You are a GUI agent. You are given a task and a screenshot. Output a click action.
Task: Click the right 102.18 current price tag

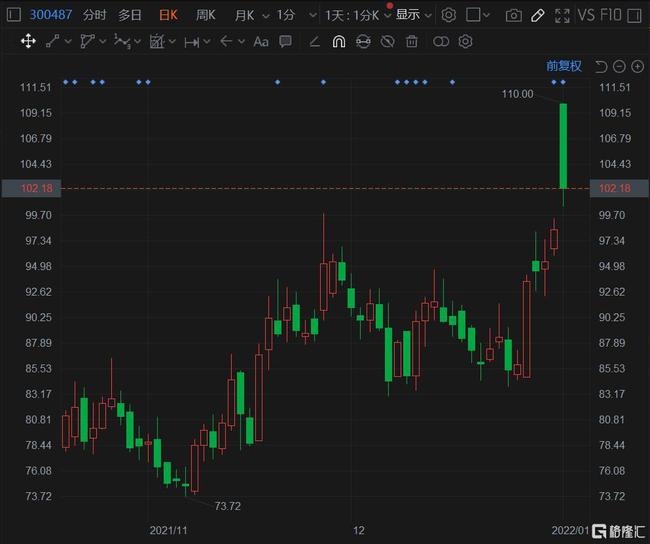click(x=619, y=188)
